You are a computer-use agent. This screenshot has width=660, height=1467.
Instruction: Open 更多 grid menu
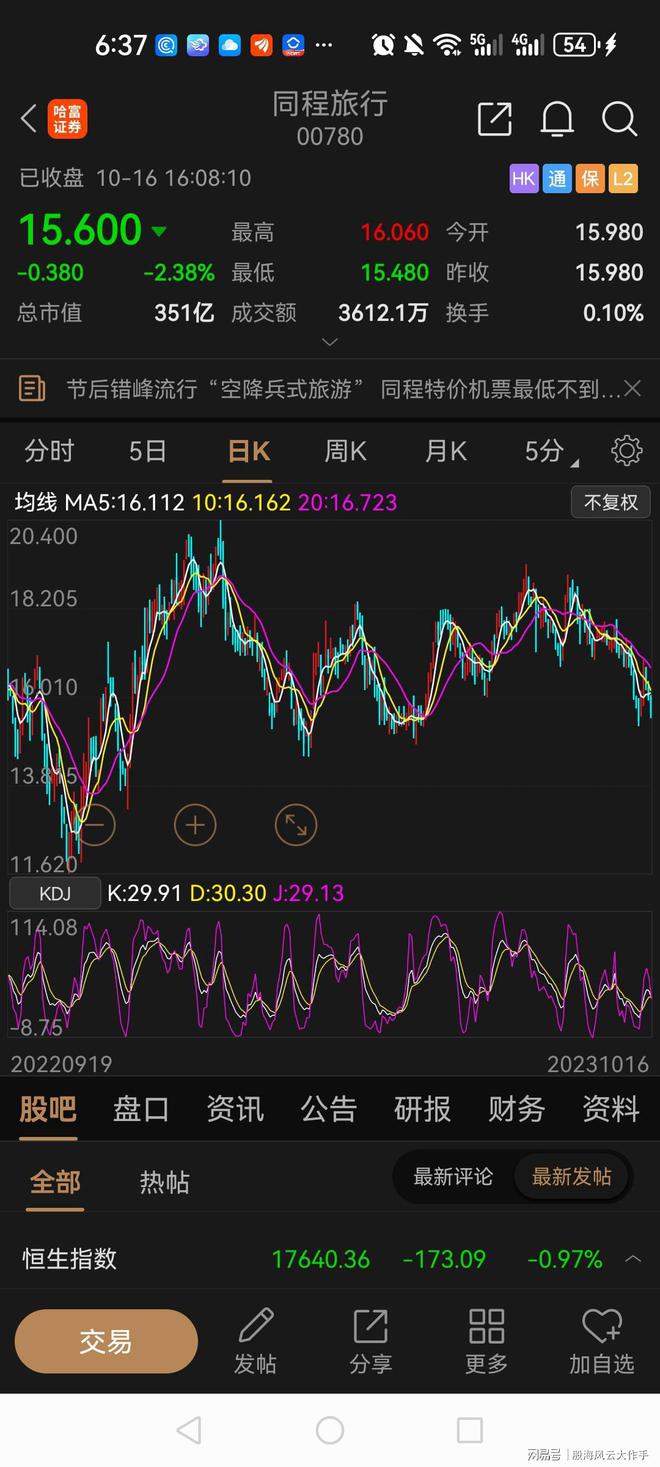click(x=486, y=1342)
